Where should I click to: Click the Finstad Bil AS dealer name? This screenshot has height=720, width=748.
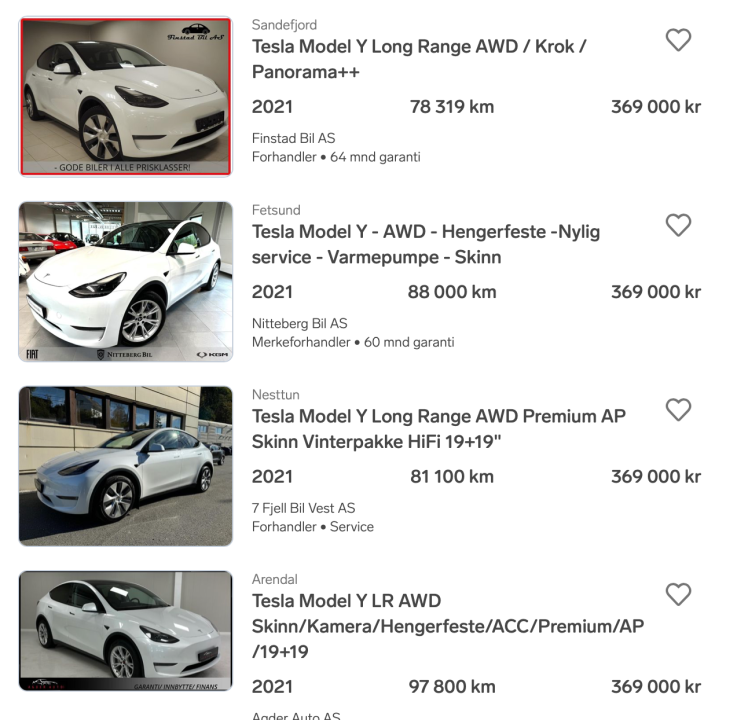point(293,138)
